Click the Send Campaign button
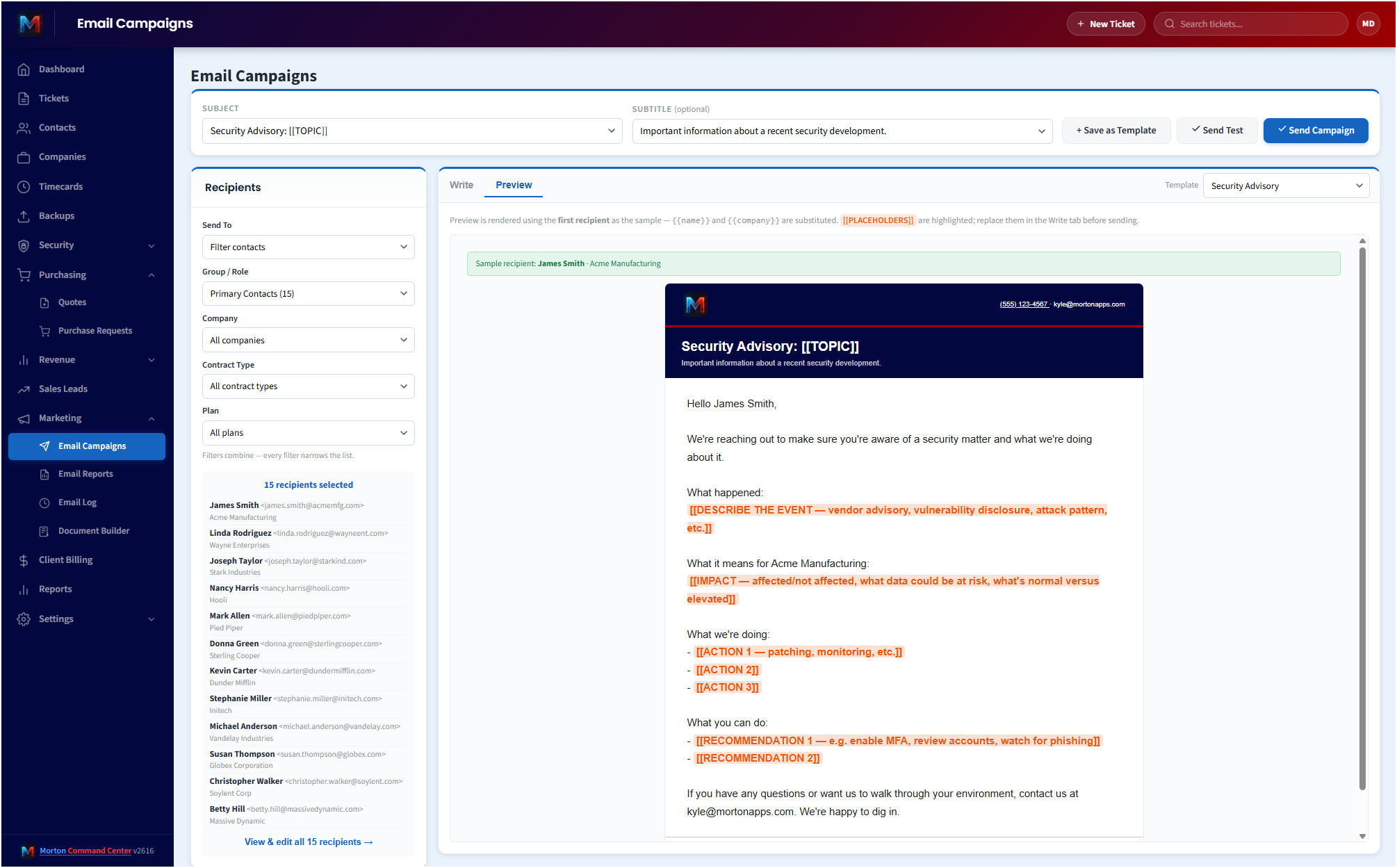The height and width of the screenshot is (868, 1397). click(x=1316, y=130)
